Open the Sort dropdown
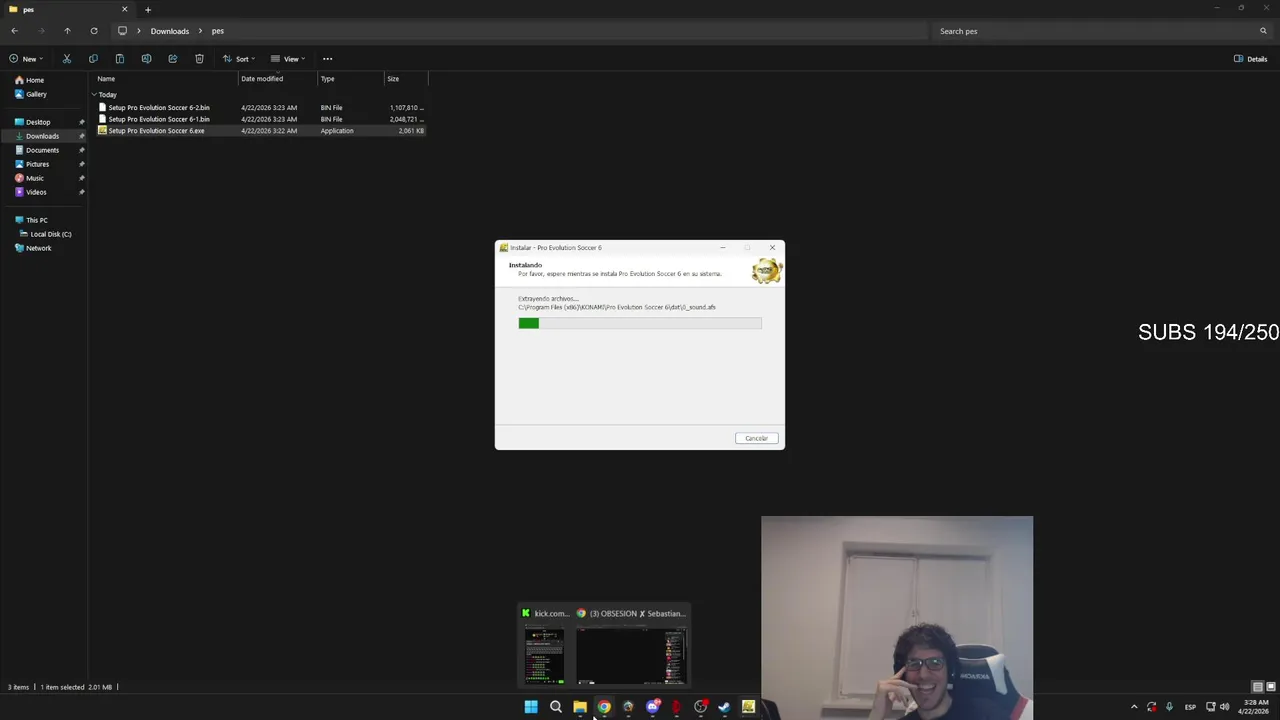 click(x=239, y=59)
